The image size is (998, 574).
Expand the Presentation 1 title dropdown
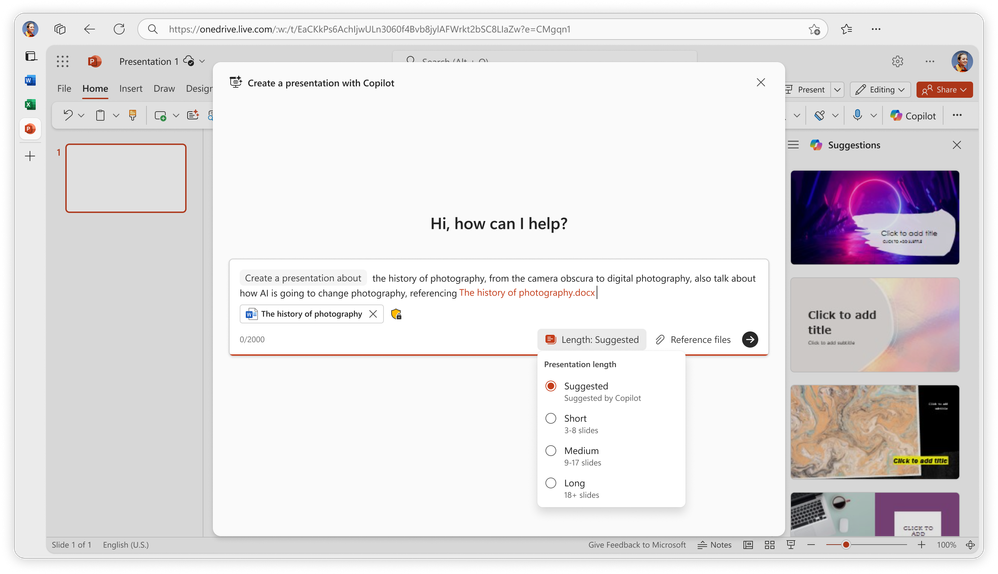(x=202, y=61)
